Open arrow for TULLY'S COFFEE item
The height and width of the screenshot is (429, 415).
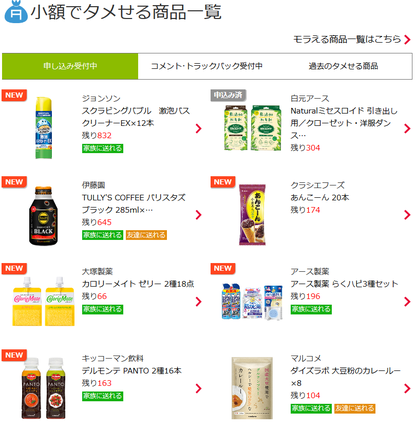tap(199, 215)
